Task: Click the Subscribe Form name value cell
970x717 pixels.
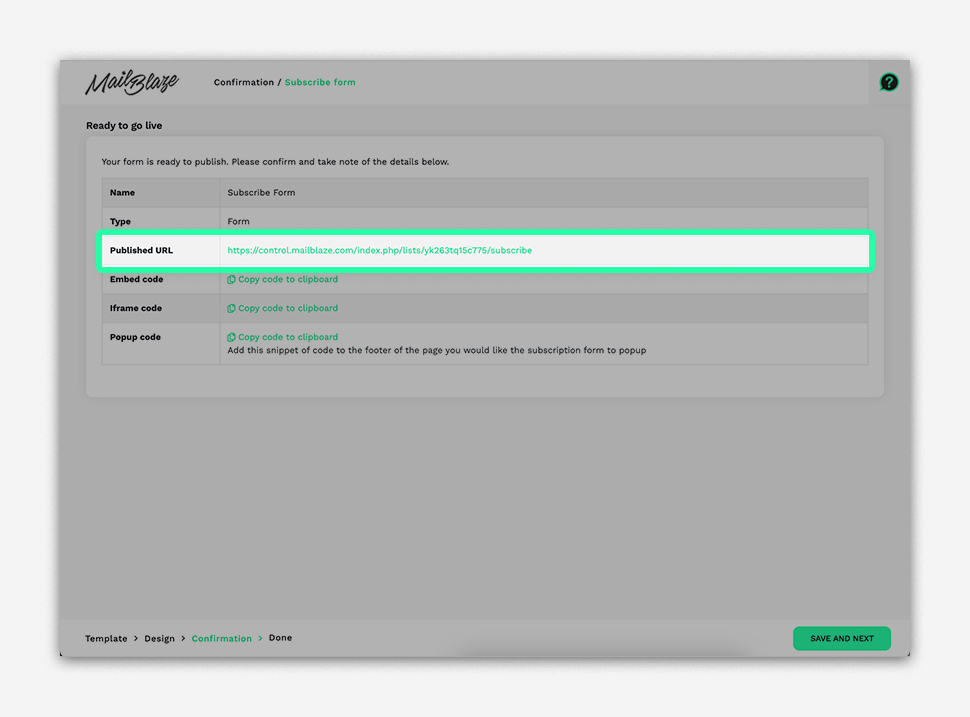Action: point(261,193)
